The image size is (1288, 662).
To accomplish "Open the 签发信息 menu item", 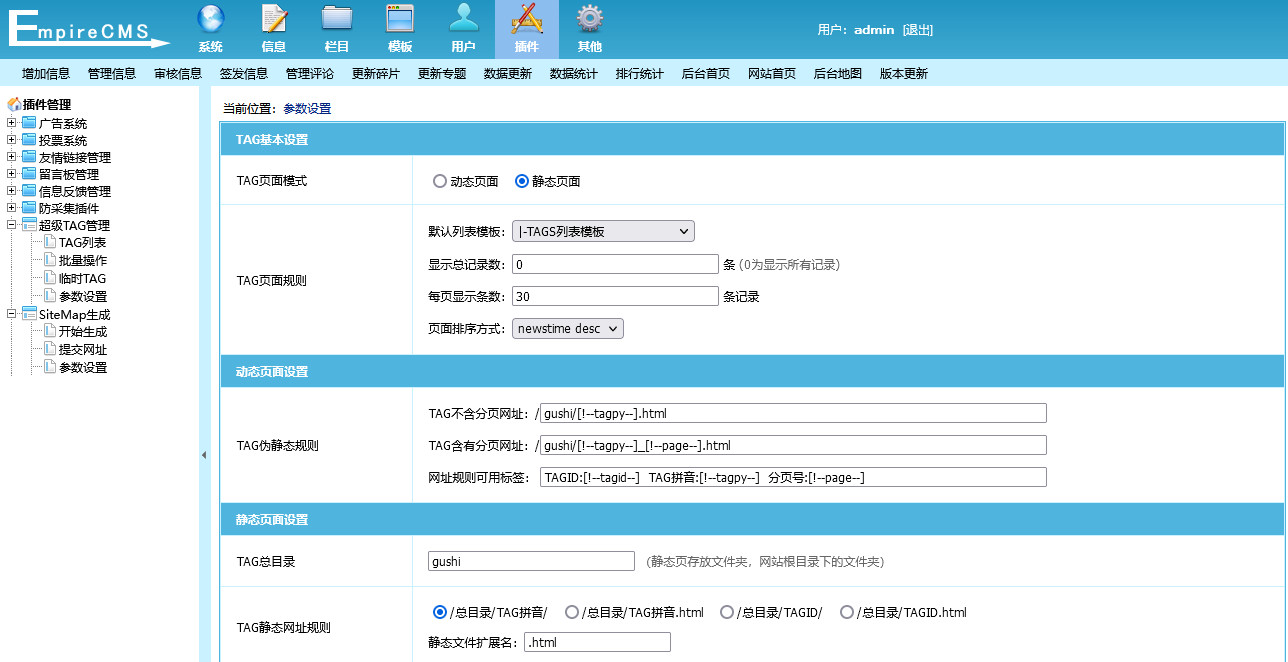I will click(244, 73).
